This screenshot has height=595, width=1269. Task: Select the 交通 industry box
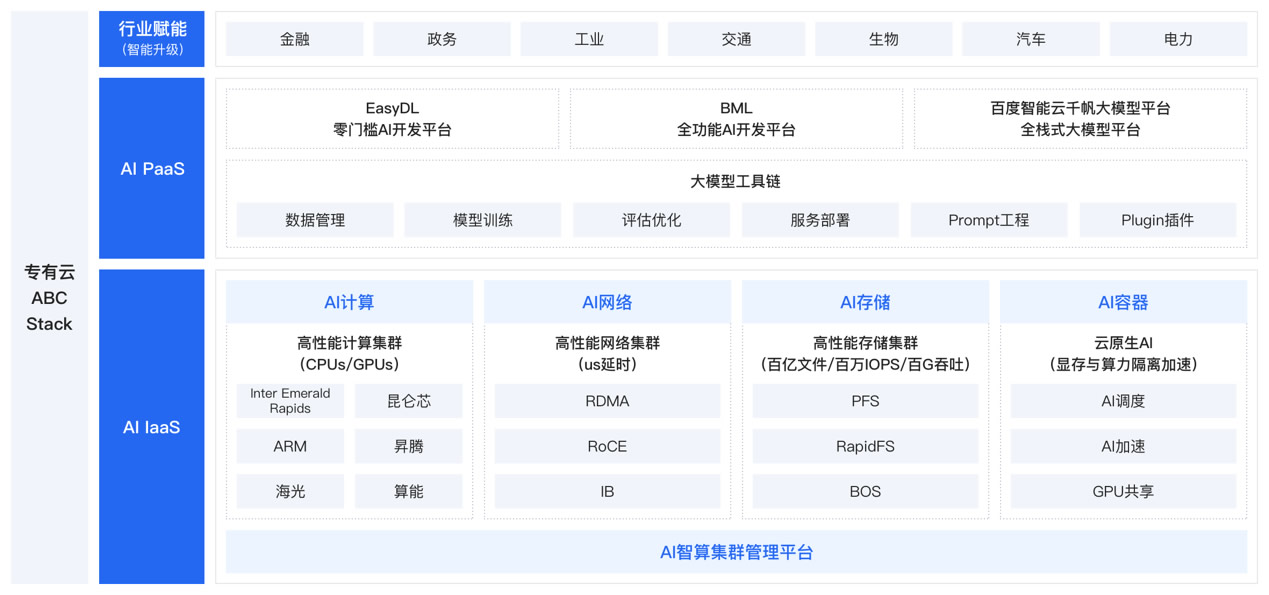click(x=736, y=39)
